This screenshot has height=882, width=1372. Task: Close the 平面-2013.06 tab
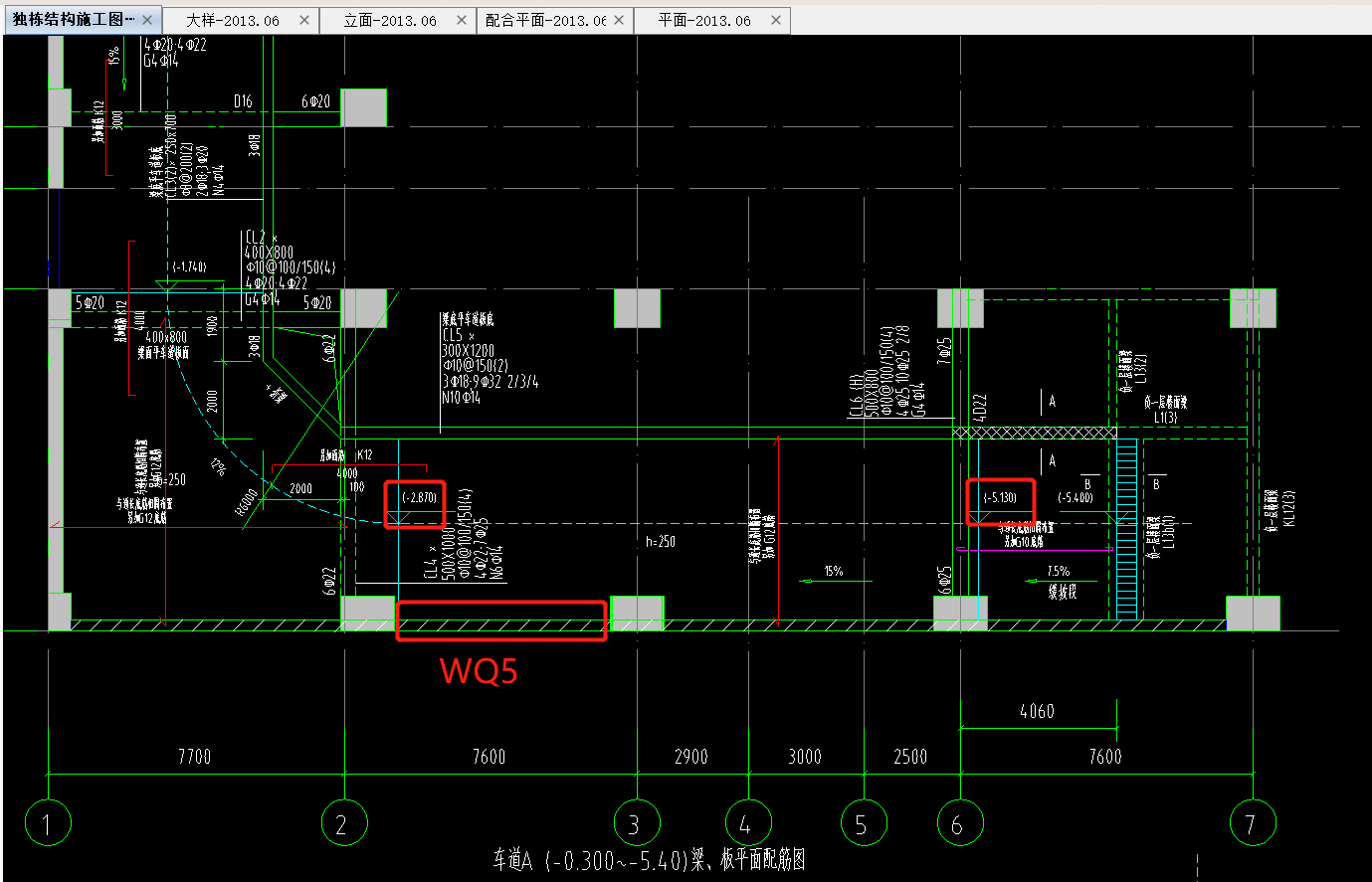tap(776, 20)
